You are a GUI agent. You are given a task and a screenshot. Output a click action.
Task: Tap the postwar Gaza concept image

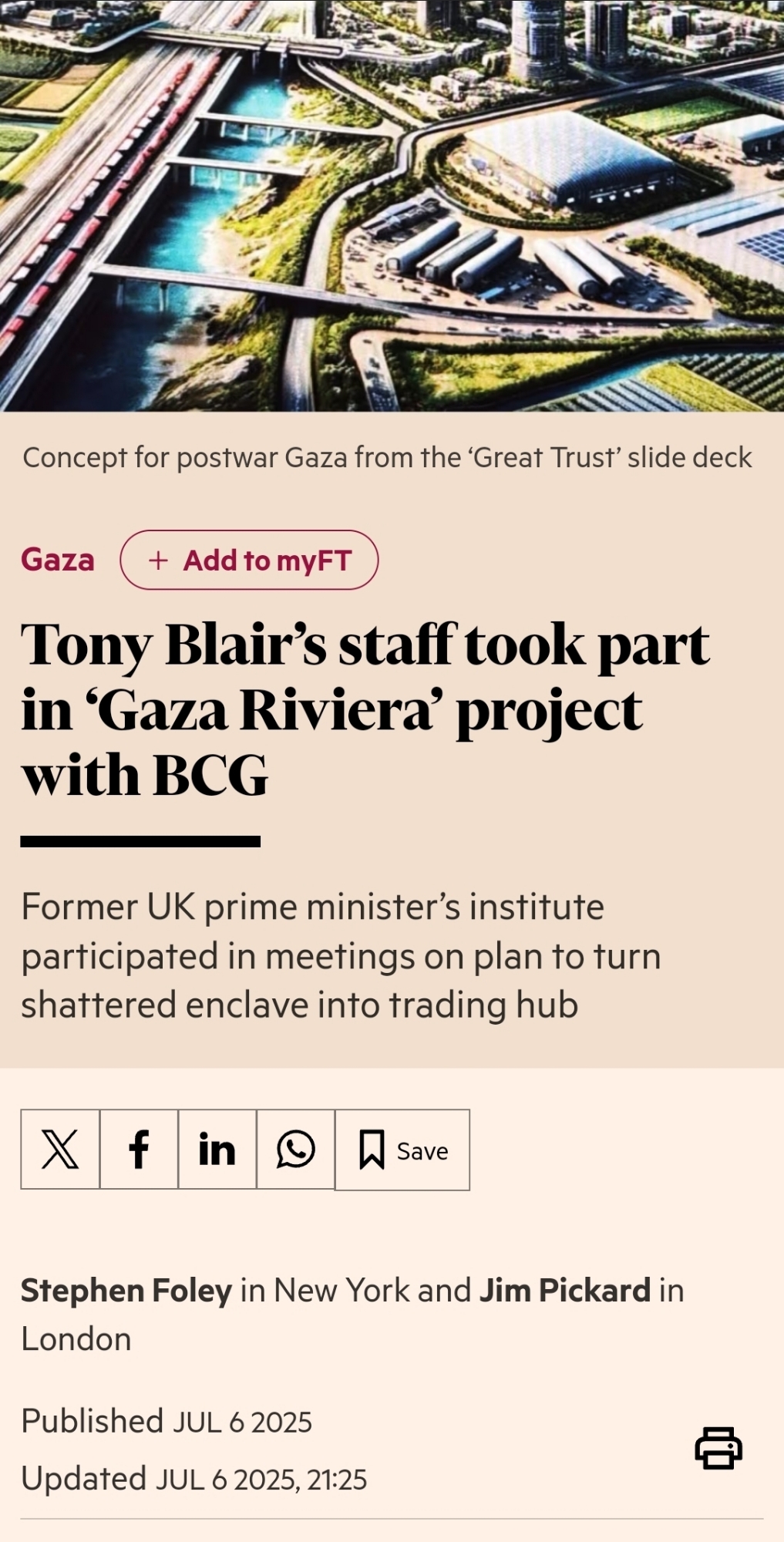[x=392, y=205]
